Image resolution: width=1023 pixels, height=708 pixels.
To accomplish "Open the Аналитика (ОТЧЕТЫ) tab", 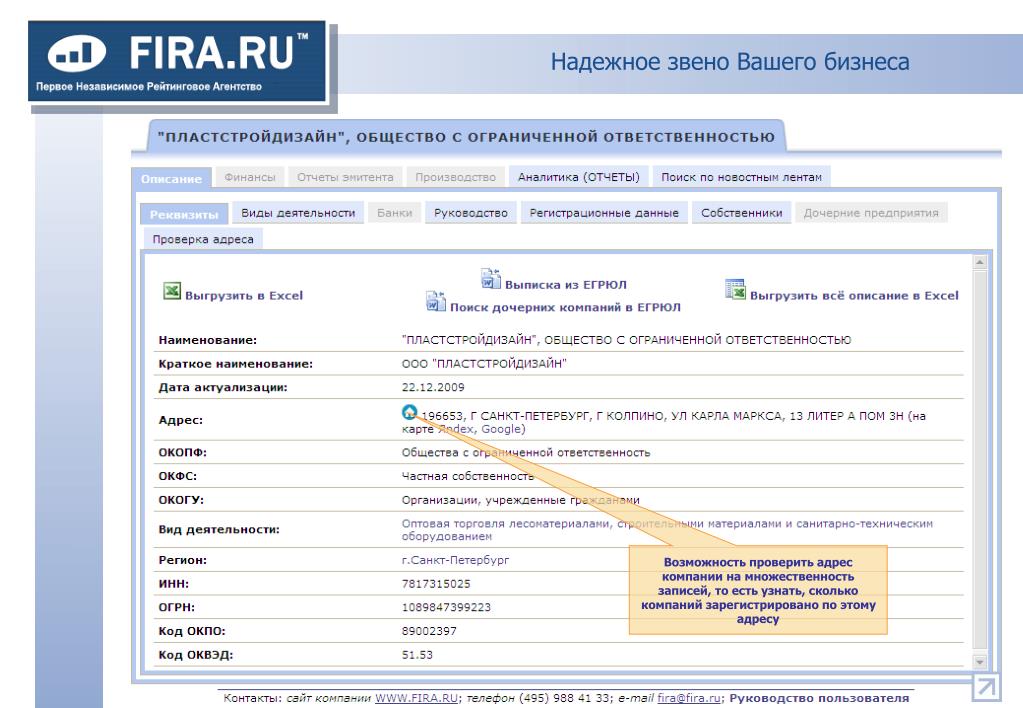I will click(579, 177).
